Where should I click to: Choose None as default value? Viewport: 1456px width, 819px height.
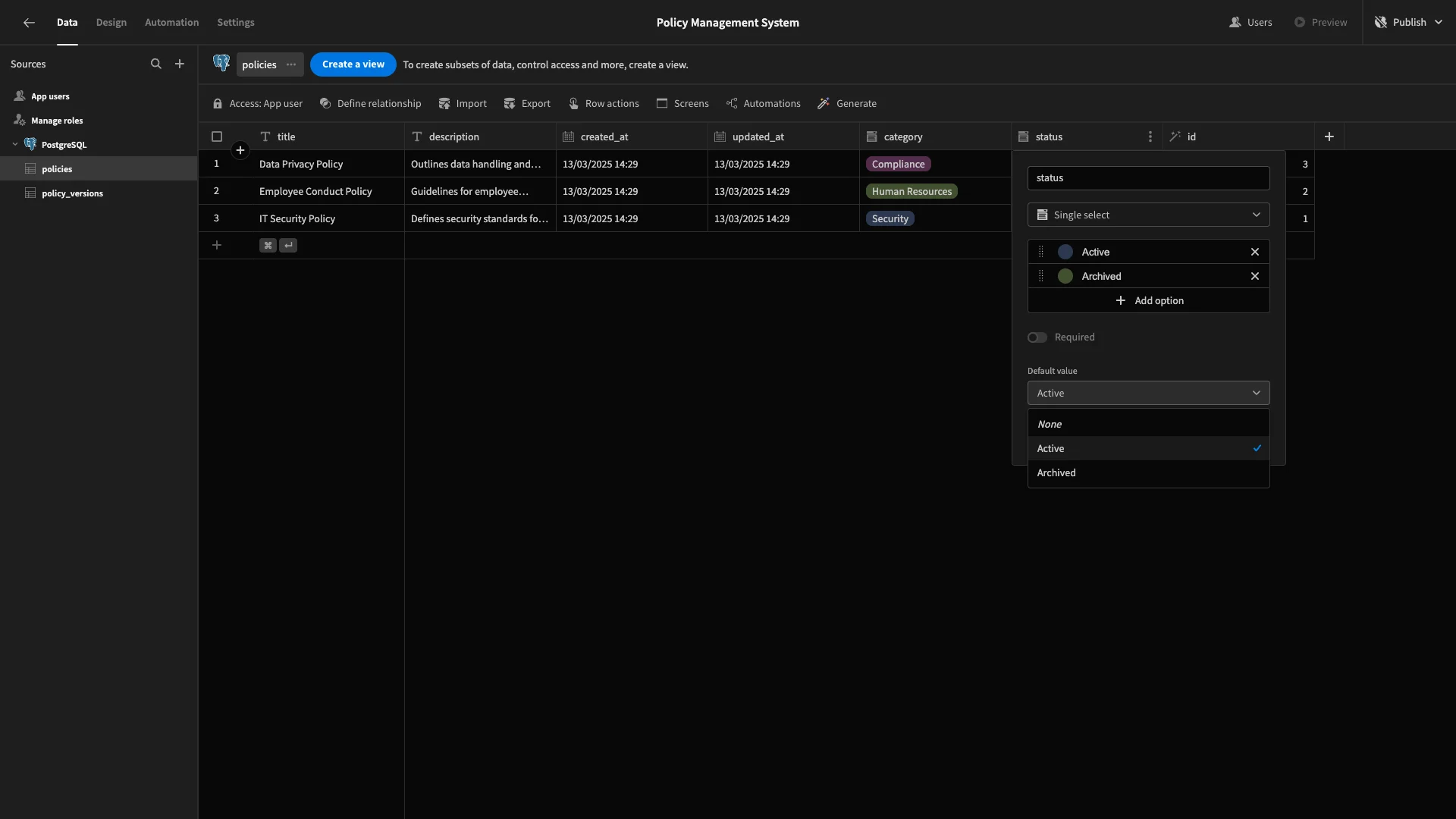[x=1148, y=424]
